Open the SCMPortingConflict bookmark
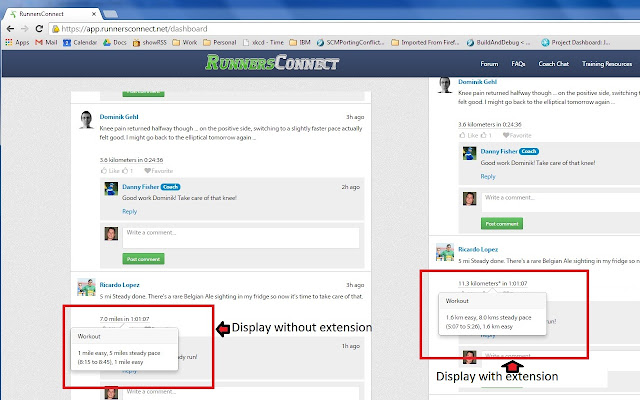This screenshot has height=400, width=640. pyautogui.click(x=351, y=42)
